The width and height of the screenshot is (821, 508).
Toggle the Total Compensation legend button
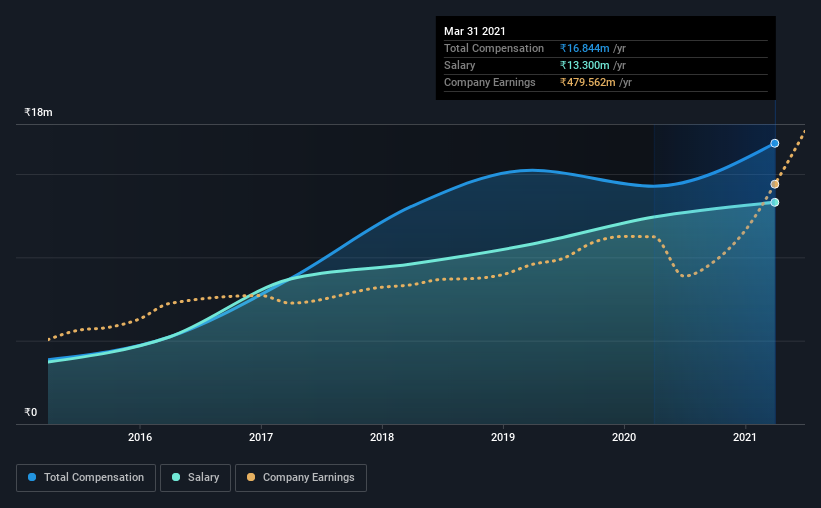tap(86, 478)
